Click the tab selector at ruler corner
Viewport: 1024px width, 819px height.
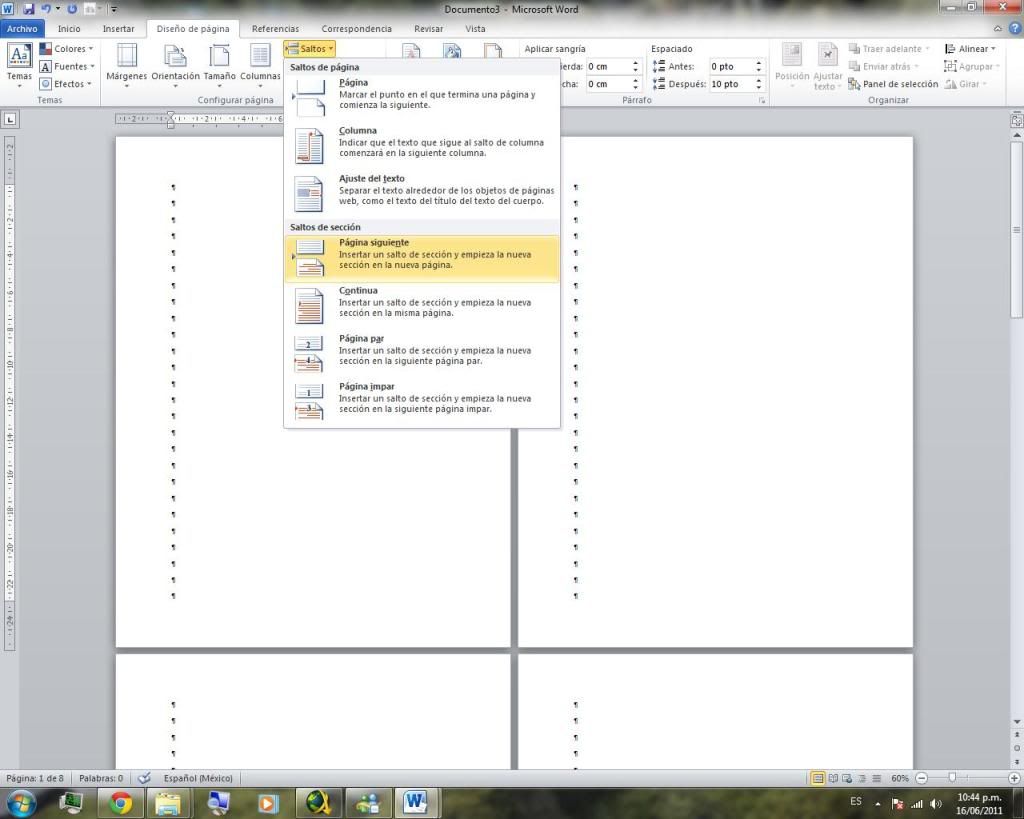pos(10,119)
